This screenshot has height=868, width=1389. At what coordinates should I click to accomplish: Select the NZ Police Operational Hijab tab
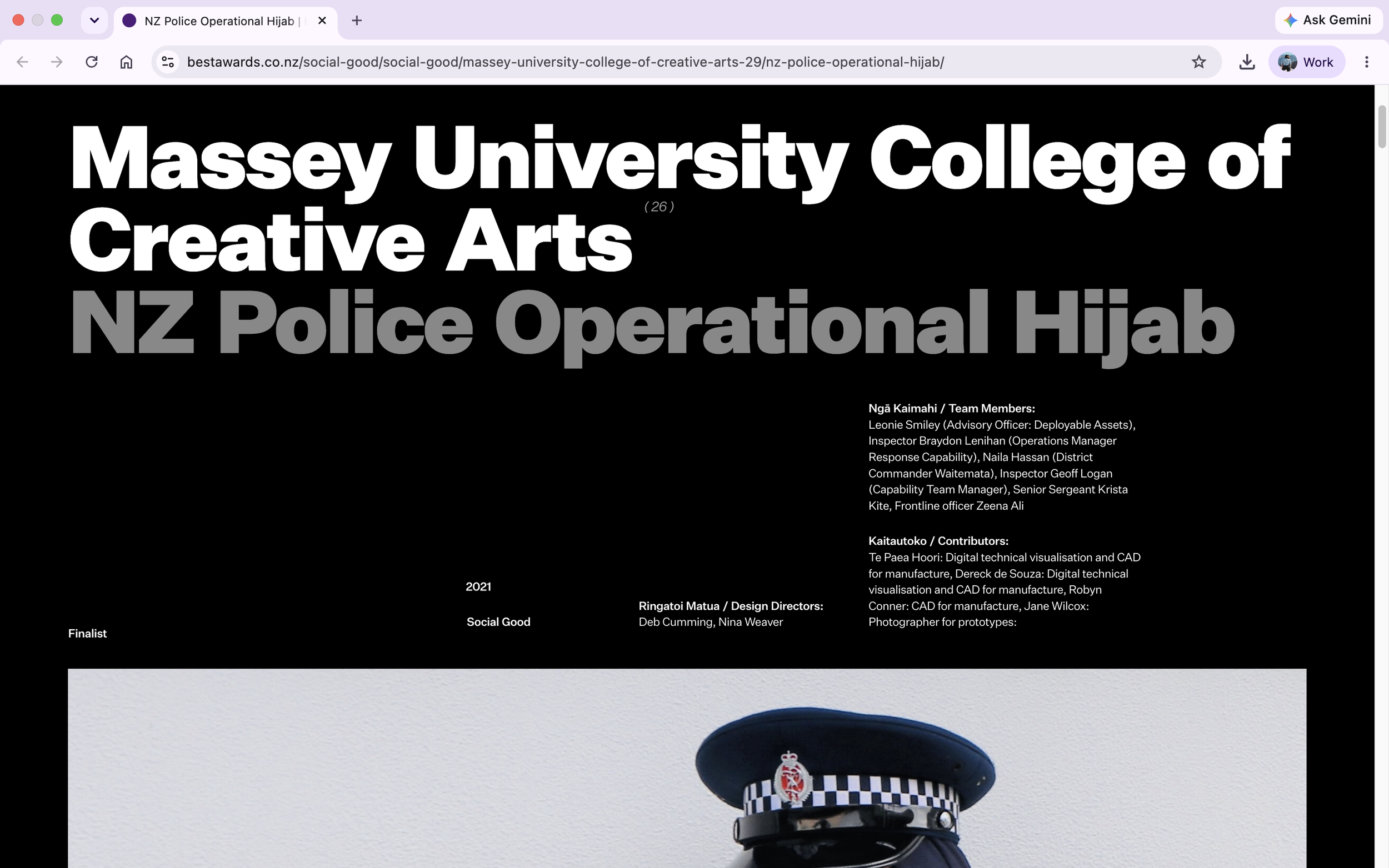(x=225, y=21)
